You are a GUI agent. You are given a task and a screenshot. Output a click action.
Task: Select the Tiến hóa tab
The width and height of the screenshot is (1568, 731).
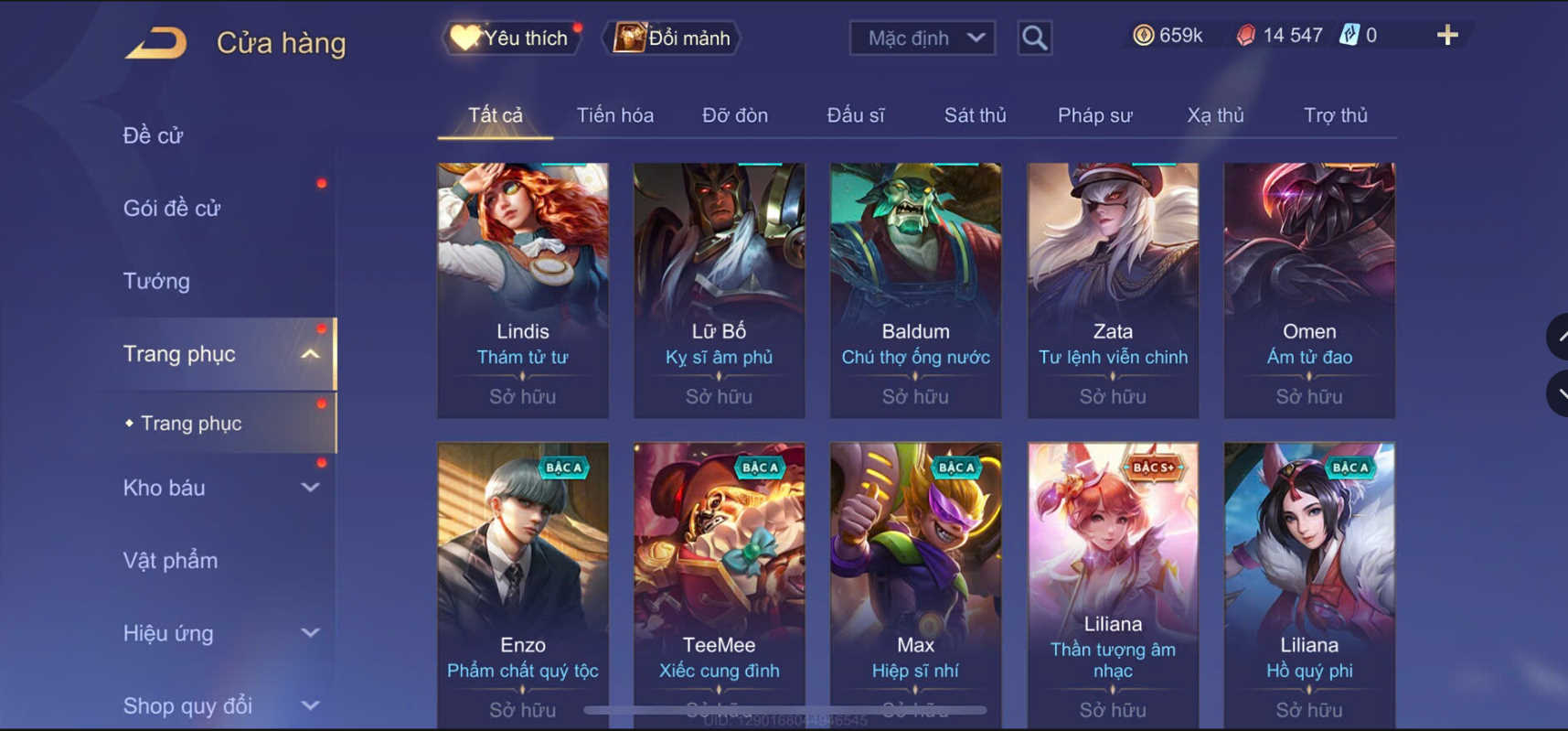coord(614,115)
